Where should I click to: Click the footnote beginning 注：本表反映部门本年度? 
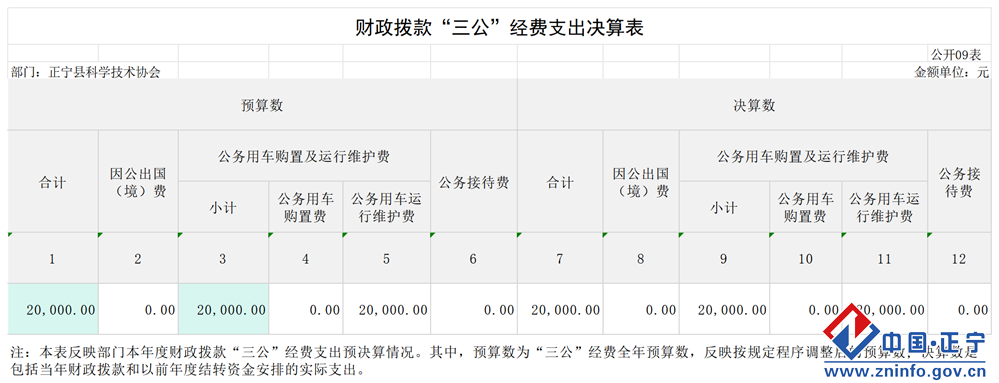(494, 361)
